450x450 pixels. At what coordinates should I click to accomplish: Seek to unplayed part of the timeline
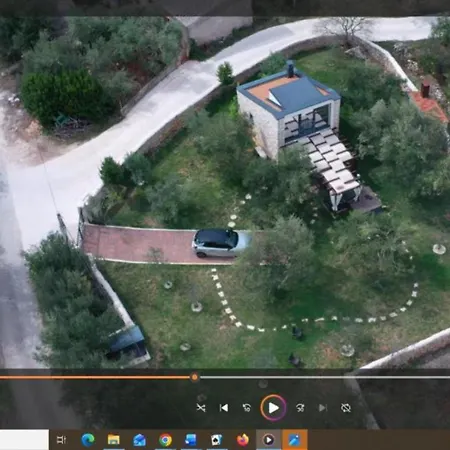[x=324, y=377]
